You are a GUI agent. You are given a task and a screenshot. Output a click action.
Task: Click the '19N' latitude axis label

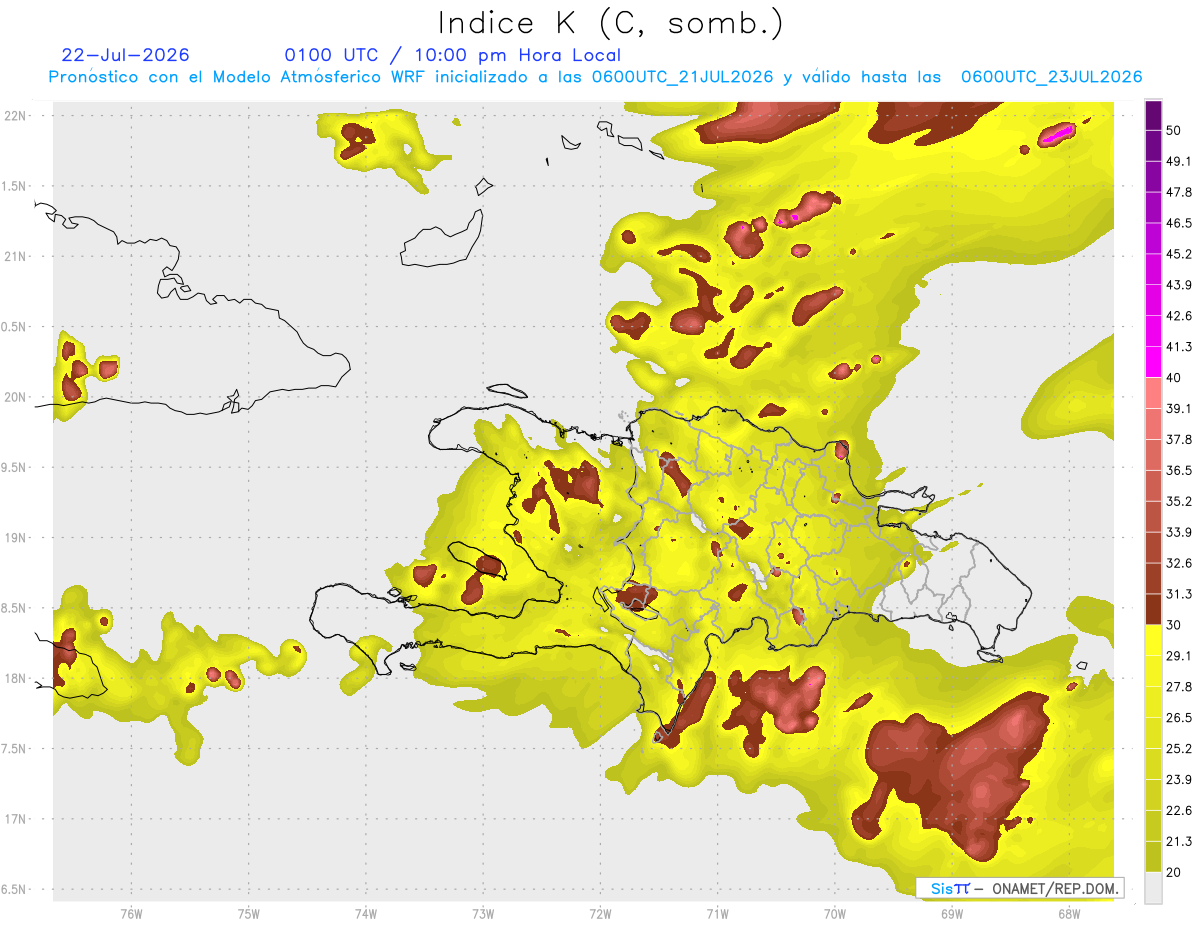[x=15, y=538]
